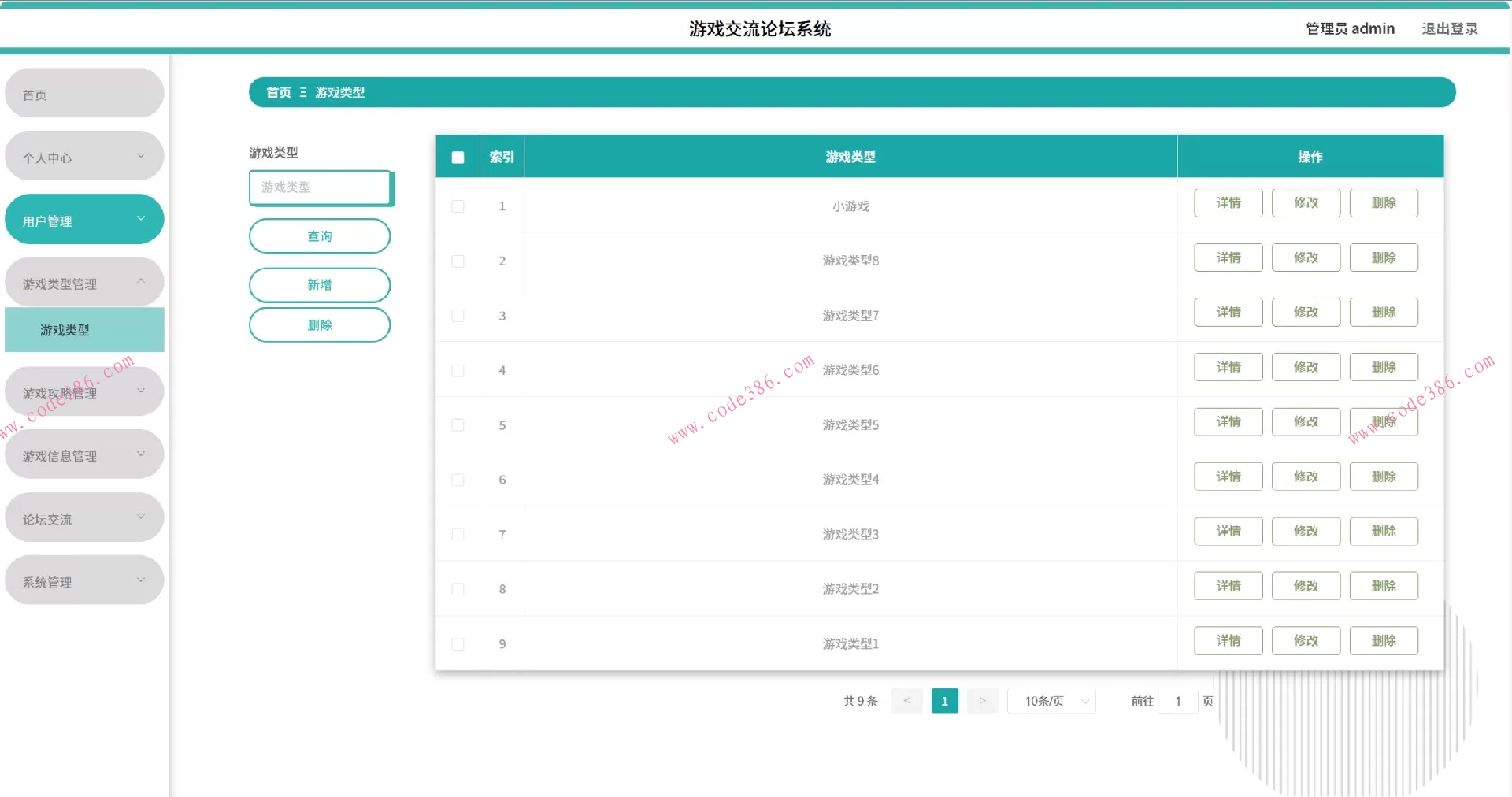Click the 新增 button to add a type
Image resolution: width=1512 pixels, height=797 pixels.
320,284
